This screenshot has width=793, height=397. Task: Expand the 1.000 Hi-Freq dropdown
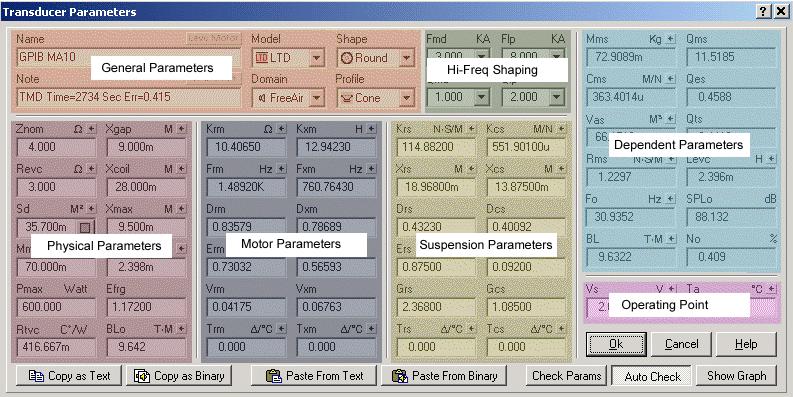pos(482,96)
